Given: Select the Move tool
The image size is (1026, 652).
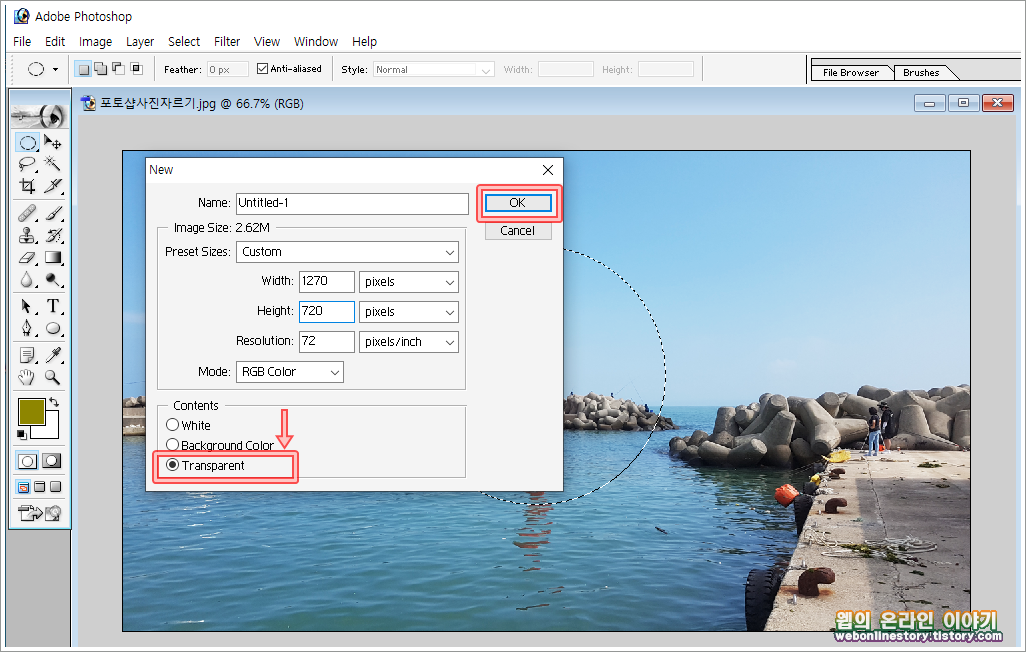Looking at the screenshot, I should click(53, 143).
